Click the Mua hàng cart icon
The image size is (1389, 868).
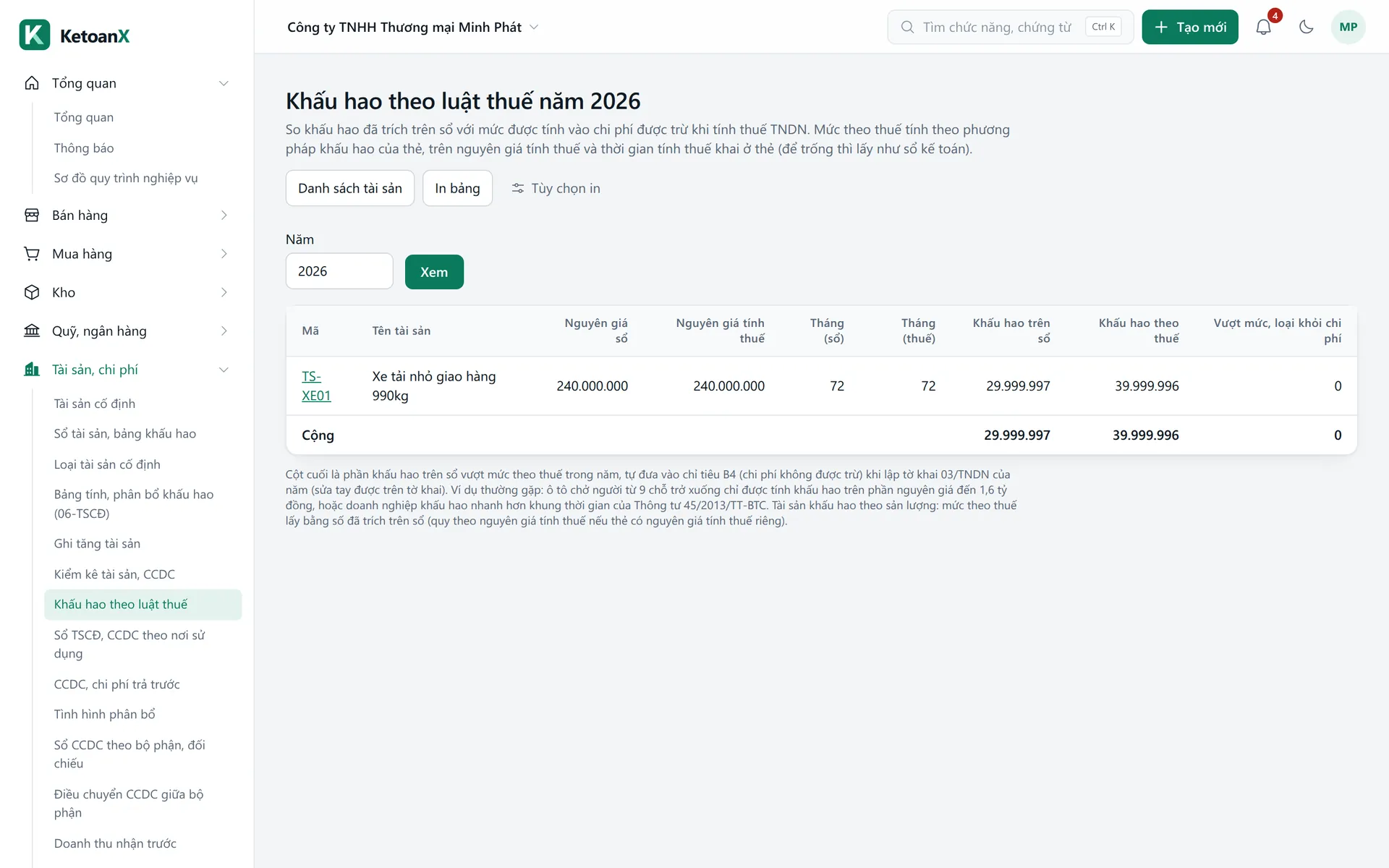point(32,254)
